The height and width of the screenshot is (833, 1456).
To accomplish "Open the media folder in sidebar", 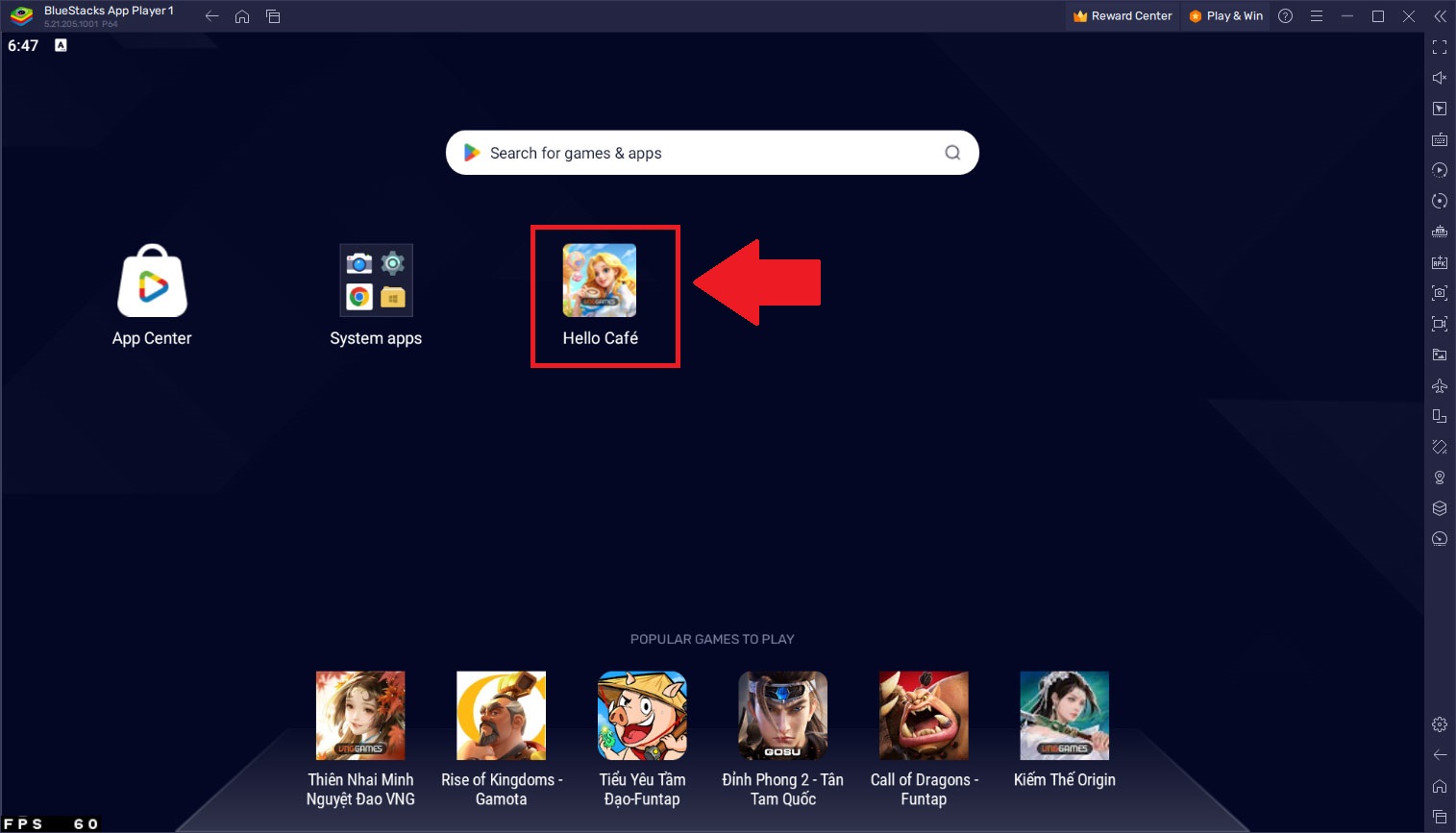I will 1440,355.
